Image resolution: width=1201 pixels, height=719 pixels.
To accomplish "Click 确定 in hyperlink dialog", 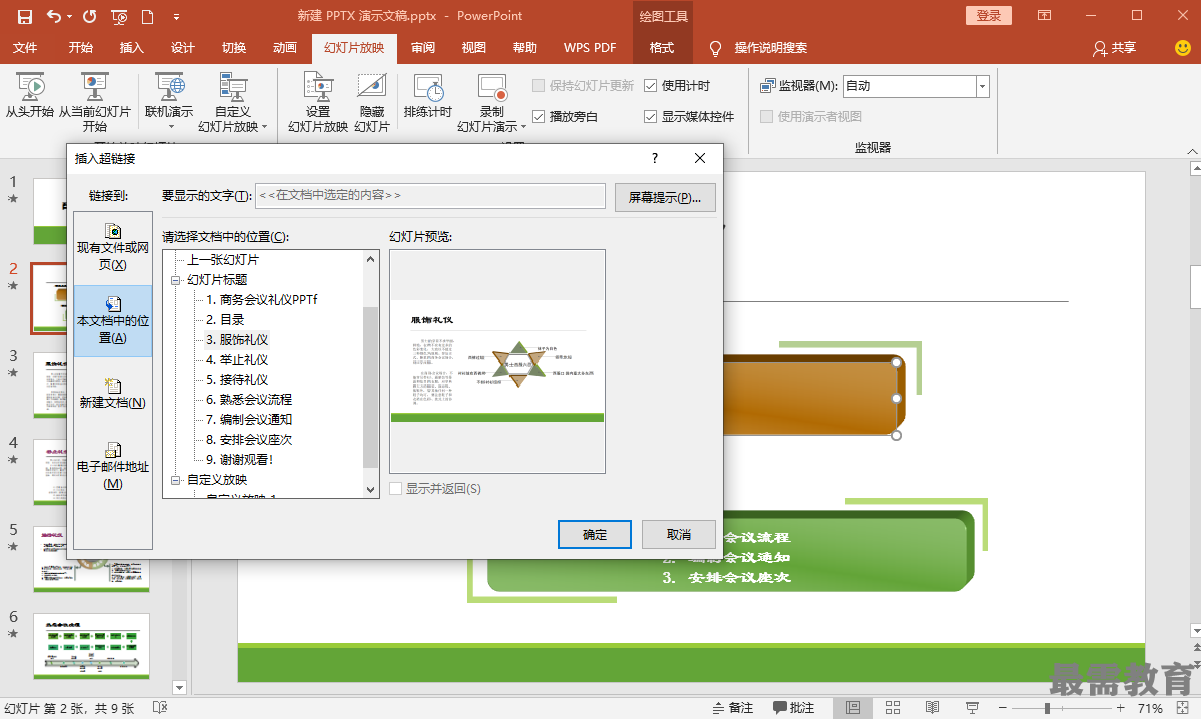I will pyautogui.click(x=595, y=534).
